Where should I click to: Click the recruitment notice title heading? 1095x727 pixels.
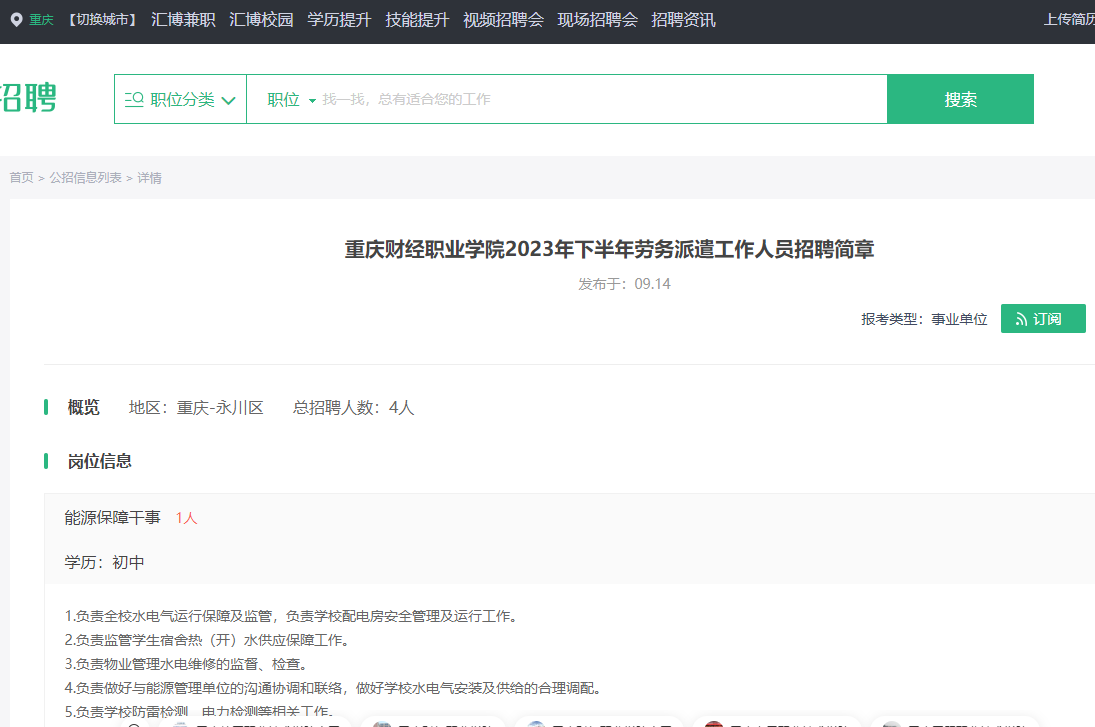pos(610,249)
